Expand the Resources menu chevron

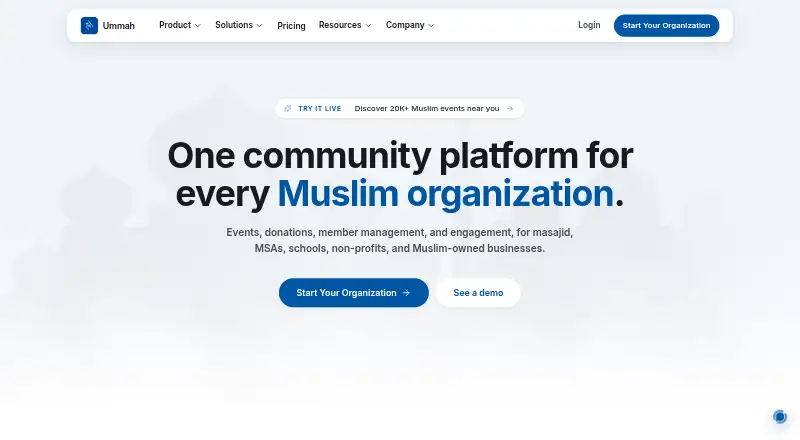368,26
